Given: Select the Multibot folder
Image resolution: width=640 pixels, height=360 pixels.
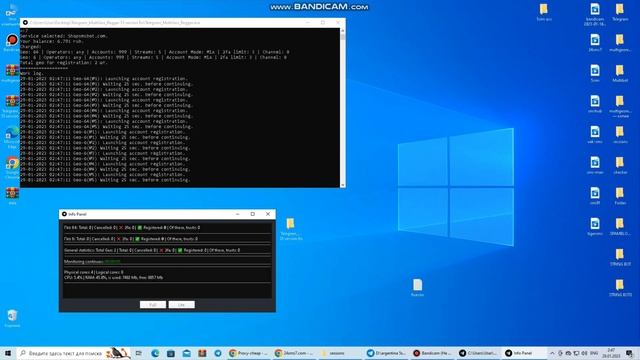Looking at the screenshot, I should pyautogui.click(x=620, y=73).
